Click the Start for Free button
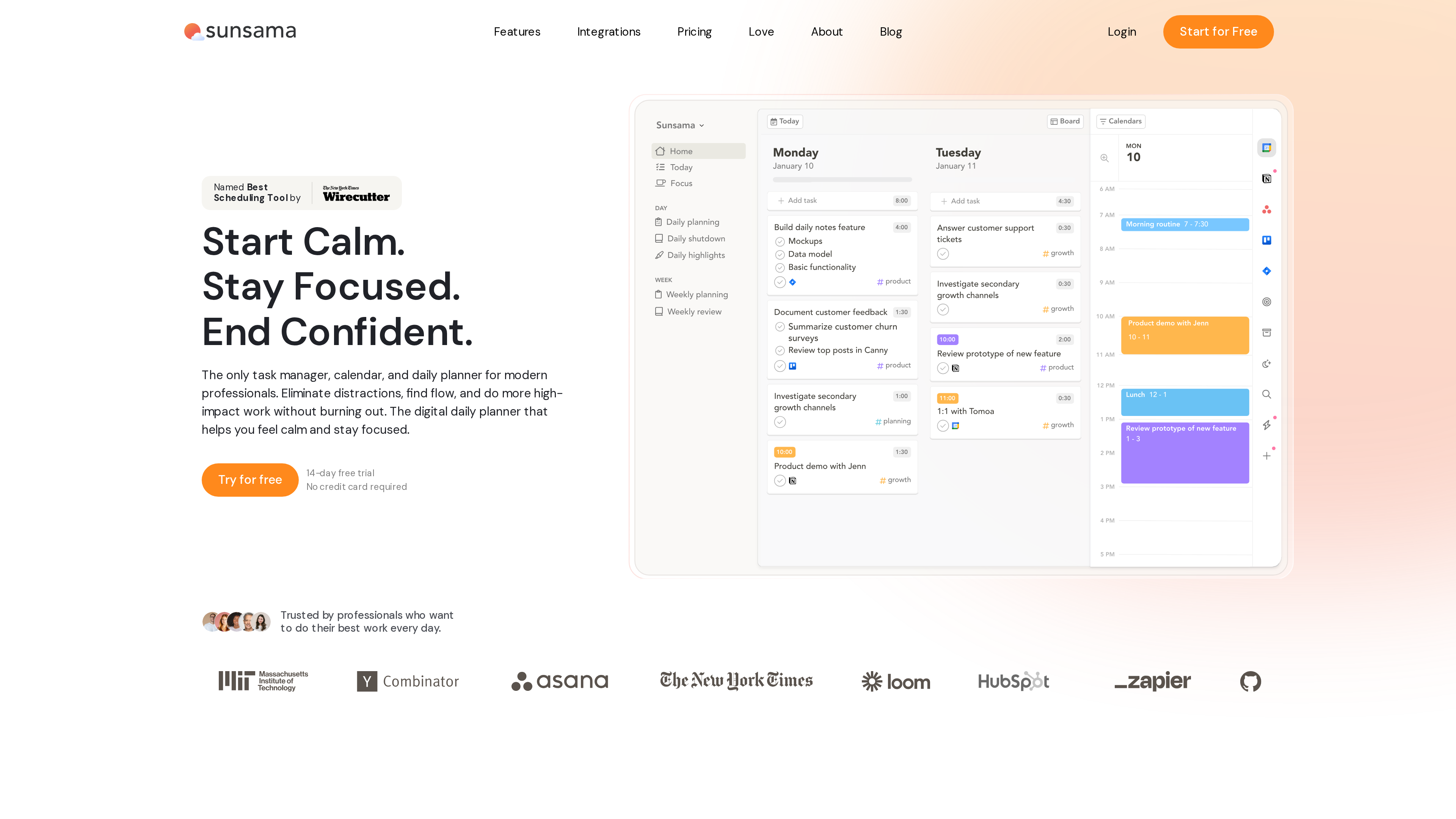This screenshot has width=1456, height=819. [1218, 31]
